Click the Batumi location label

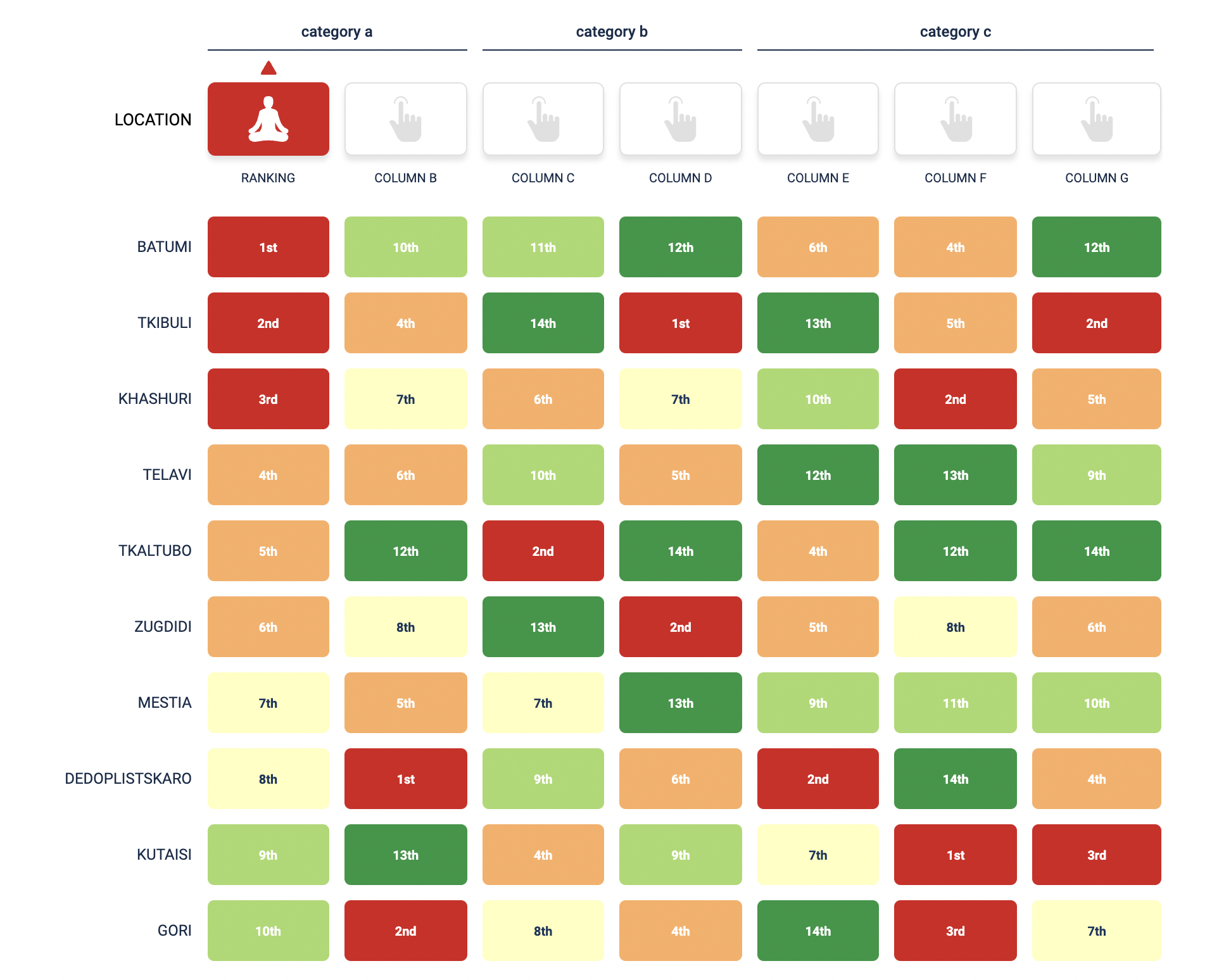164,247
